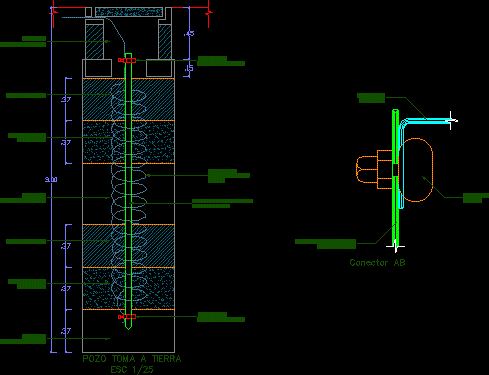Select the red clamp at the rod top
The width and height of the screenshot is (489, 375).
pos(127,60)
